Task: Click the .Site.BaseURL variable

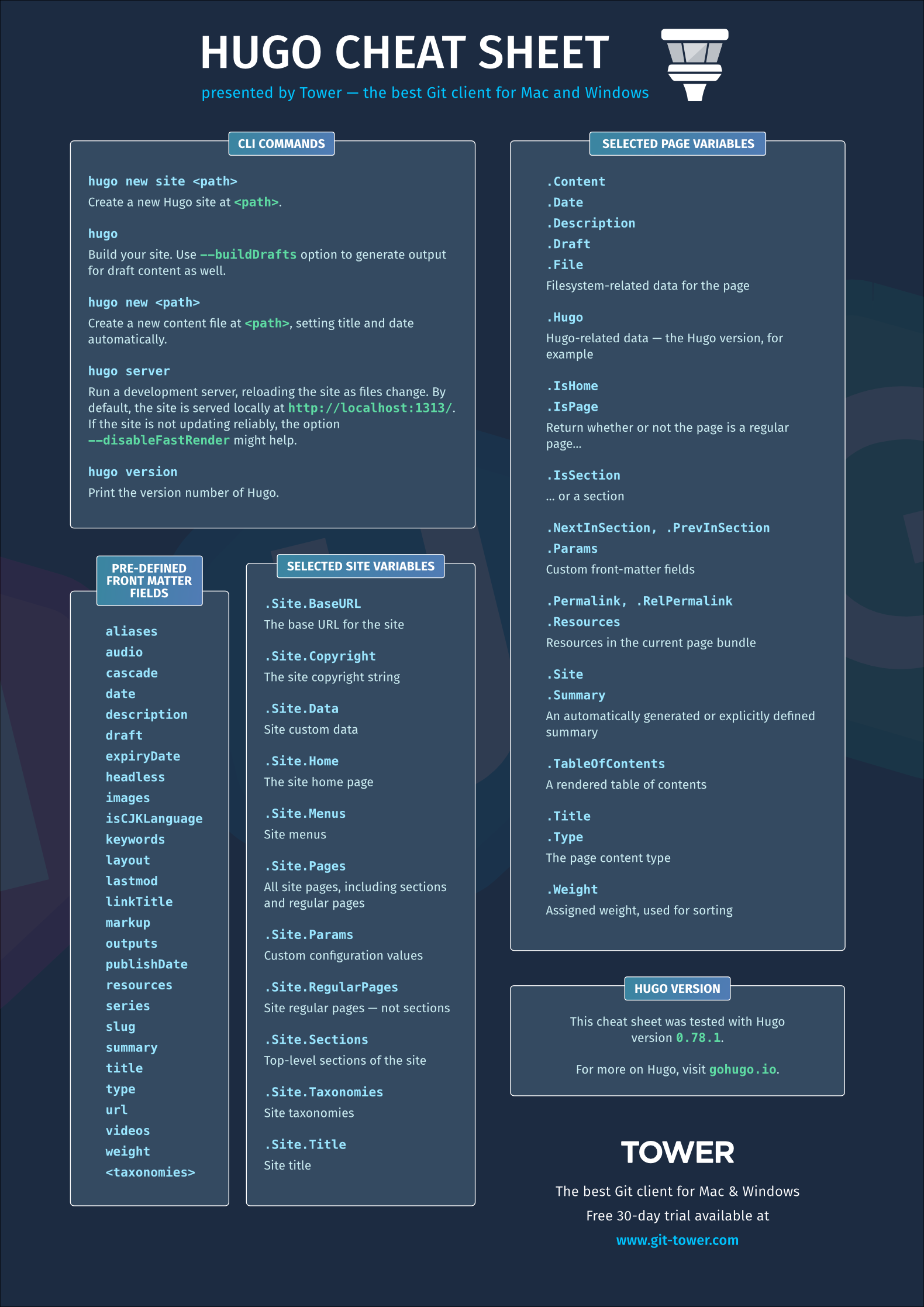Action: (312, 603)
